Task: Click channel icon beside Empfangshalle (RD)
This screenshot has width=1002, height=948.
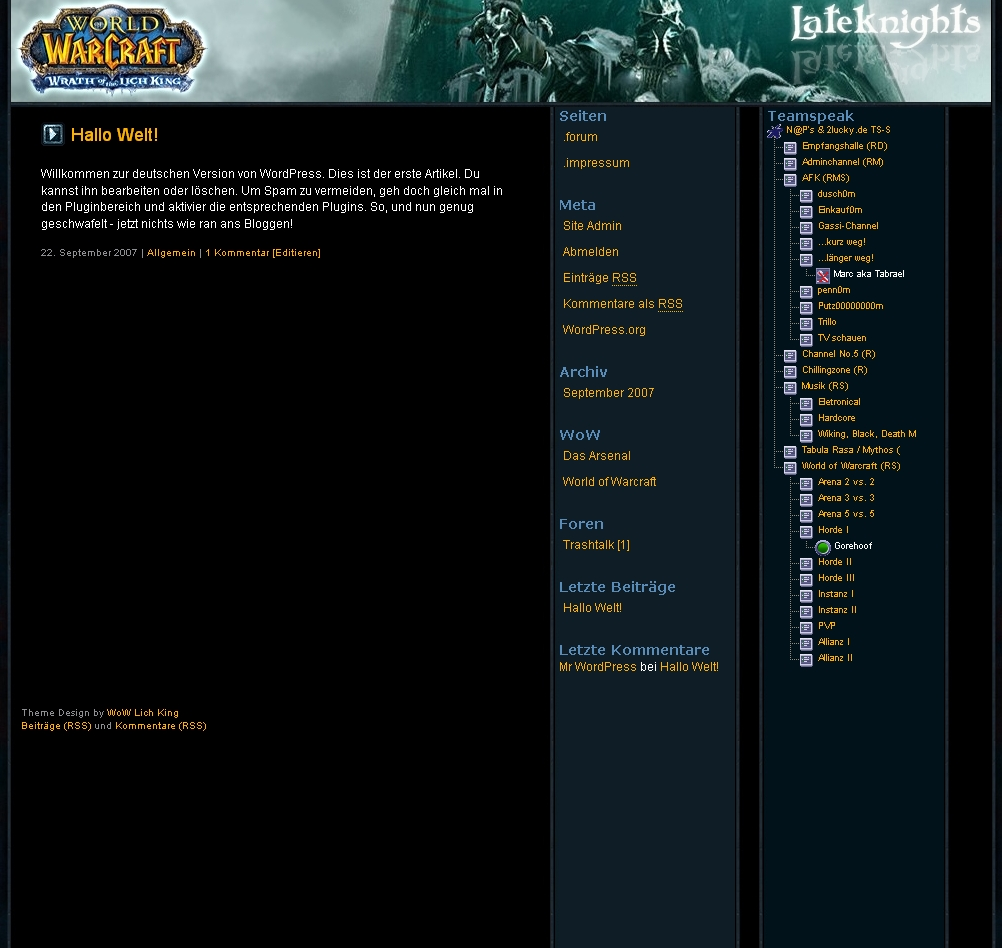Action: click(790, 148)
